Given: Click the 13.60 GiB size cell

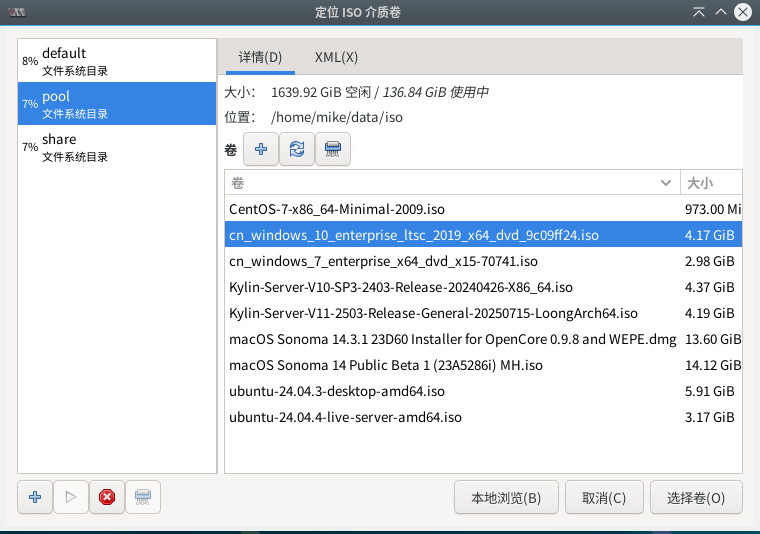Looking at the screenshot, I should [x=713, y=339].
